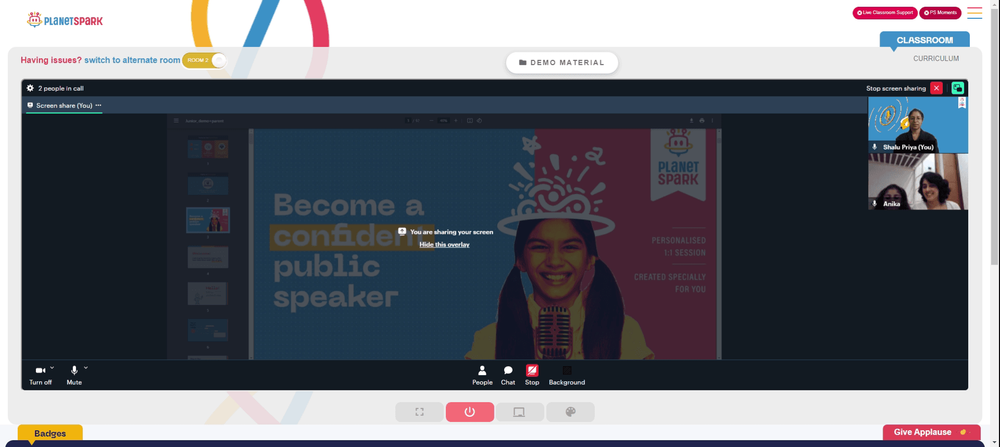Click highlighted page 3 thumbnail in shared PDF

tap(208, 220)
